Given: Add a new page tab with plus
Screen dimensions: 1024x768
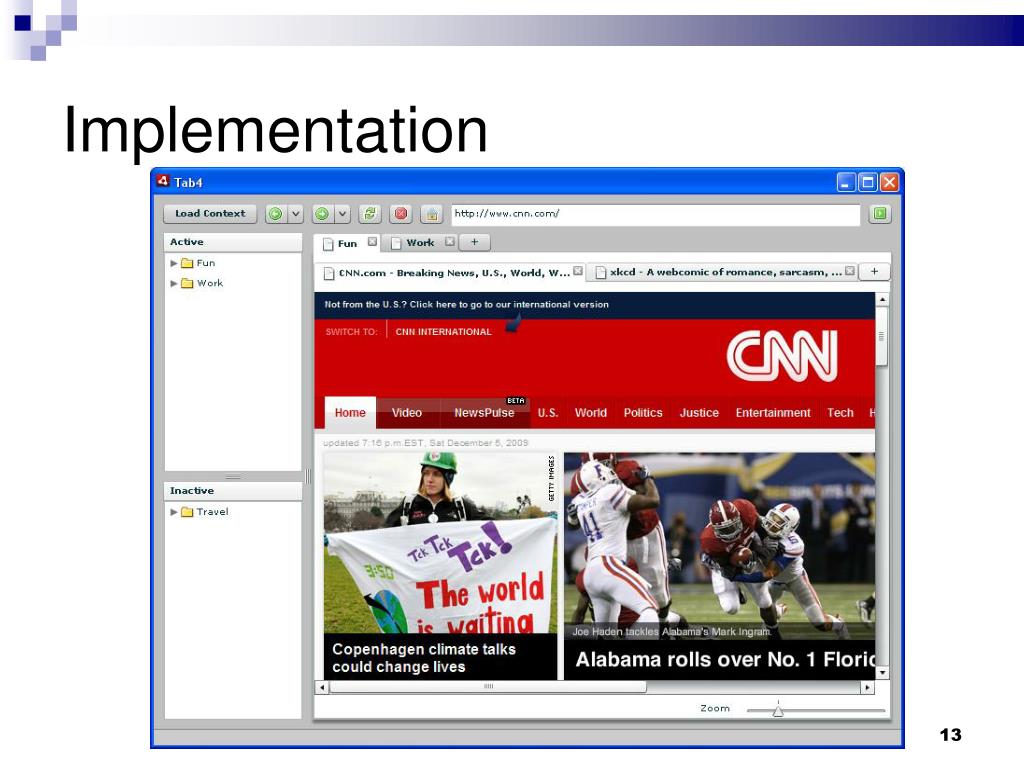Looking at the screenshot, I should (x=874, y=272).
